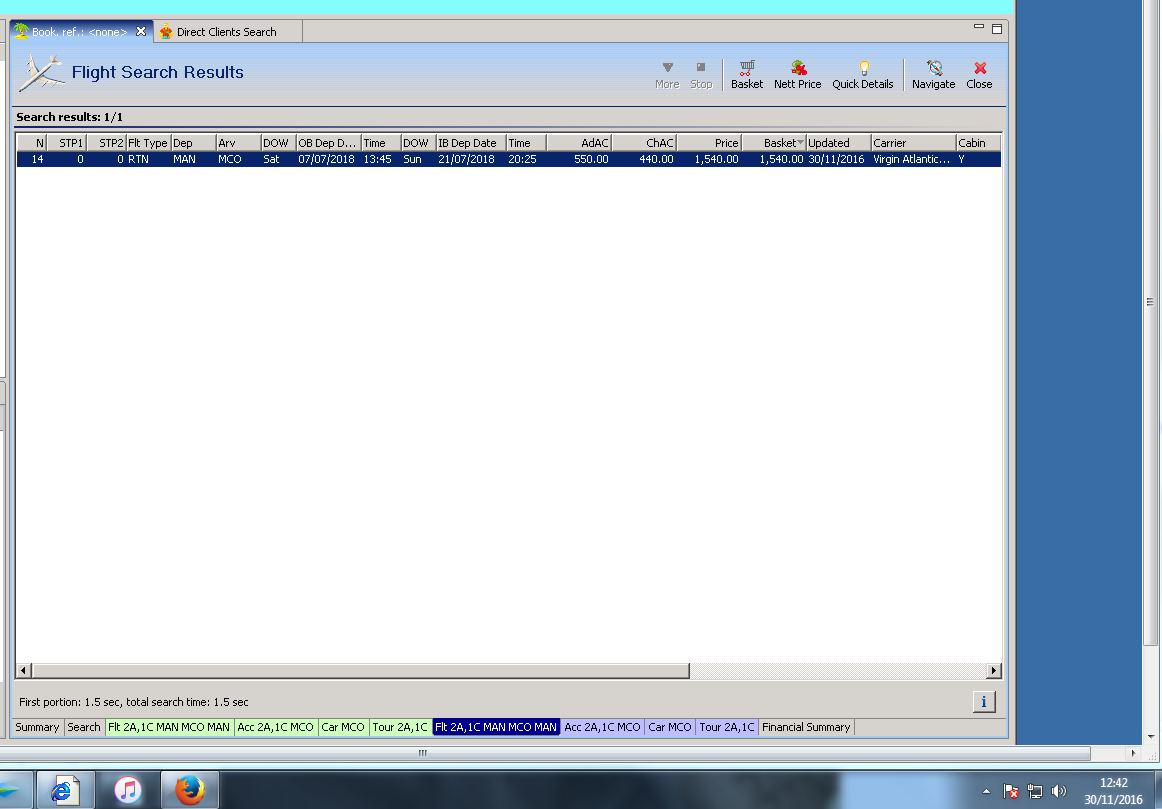Image resolution: width=1162 pixels, height=809 pixels.
Task: Sort by the Basket column header
Action: pyautogui.click(x=774, y=143)
